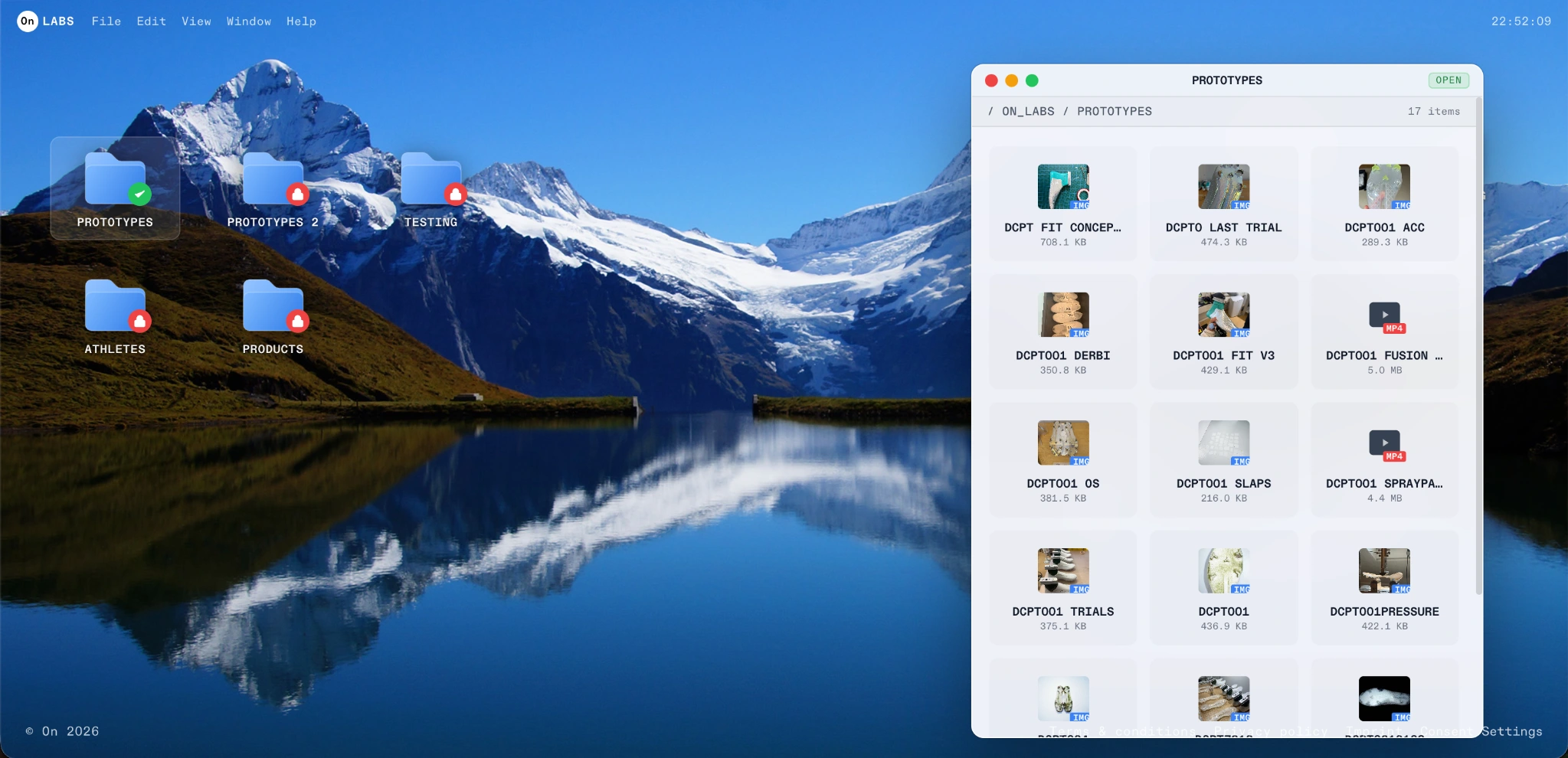Open the Help menu
This screenshot has width=1568, height=758.
301,21
